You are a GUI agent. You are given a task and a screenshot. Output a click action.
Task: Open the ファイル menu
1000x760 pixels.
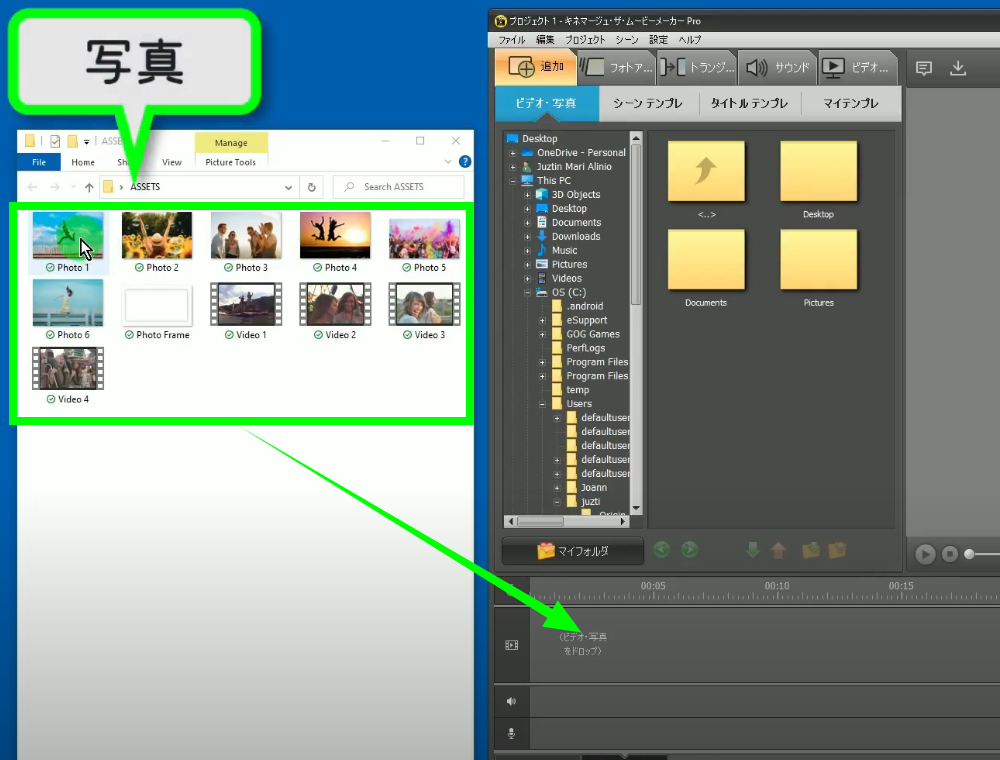click(x=511, y=39)
